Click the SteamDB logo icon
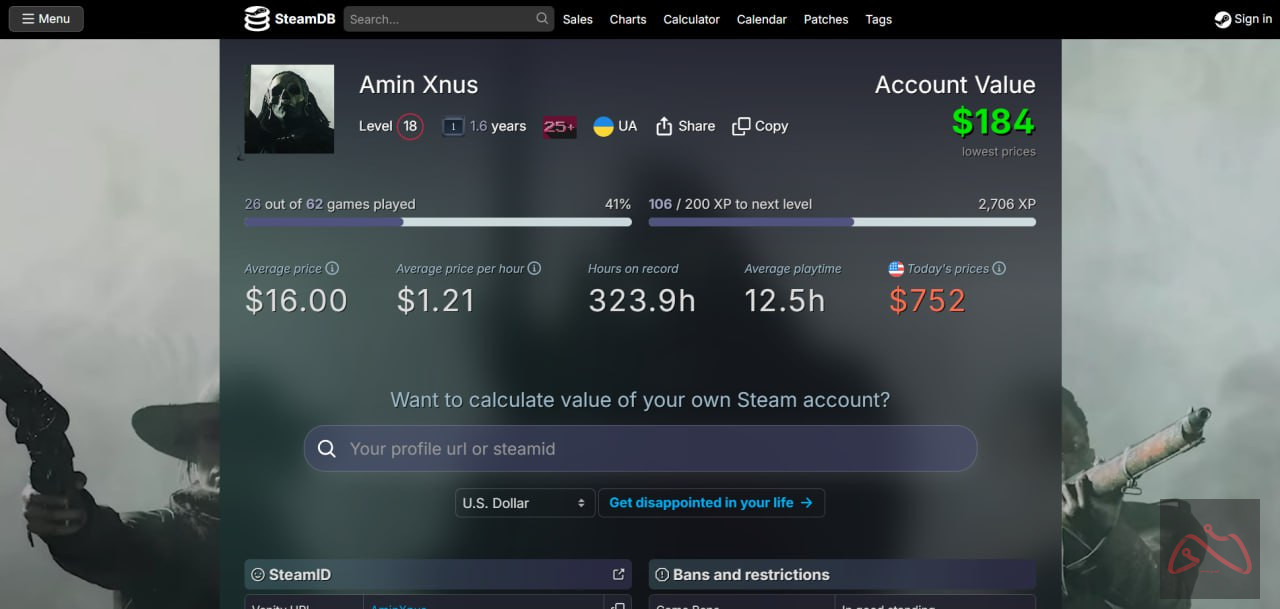 point(257,19)
